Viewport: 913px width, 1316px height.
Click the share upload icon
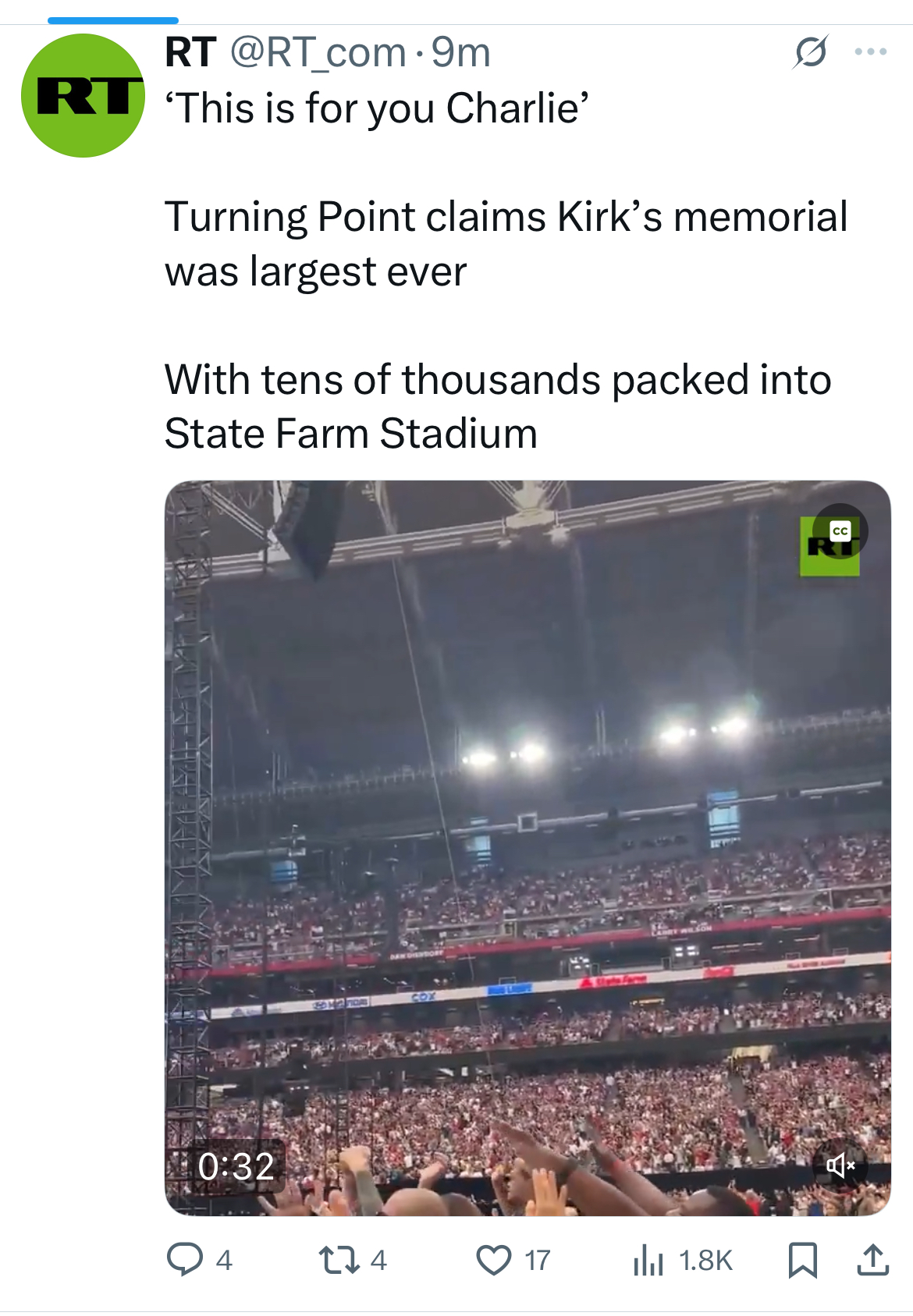[x=872, y=1259]
